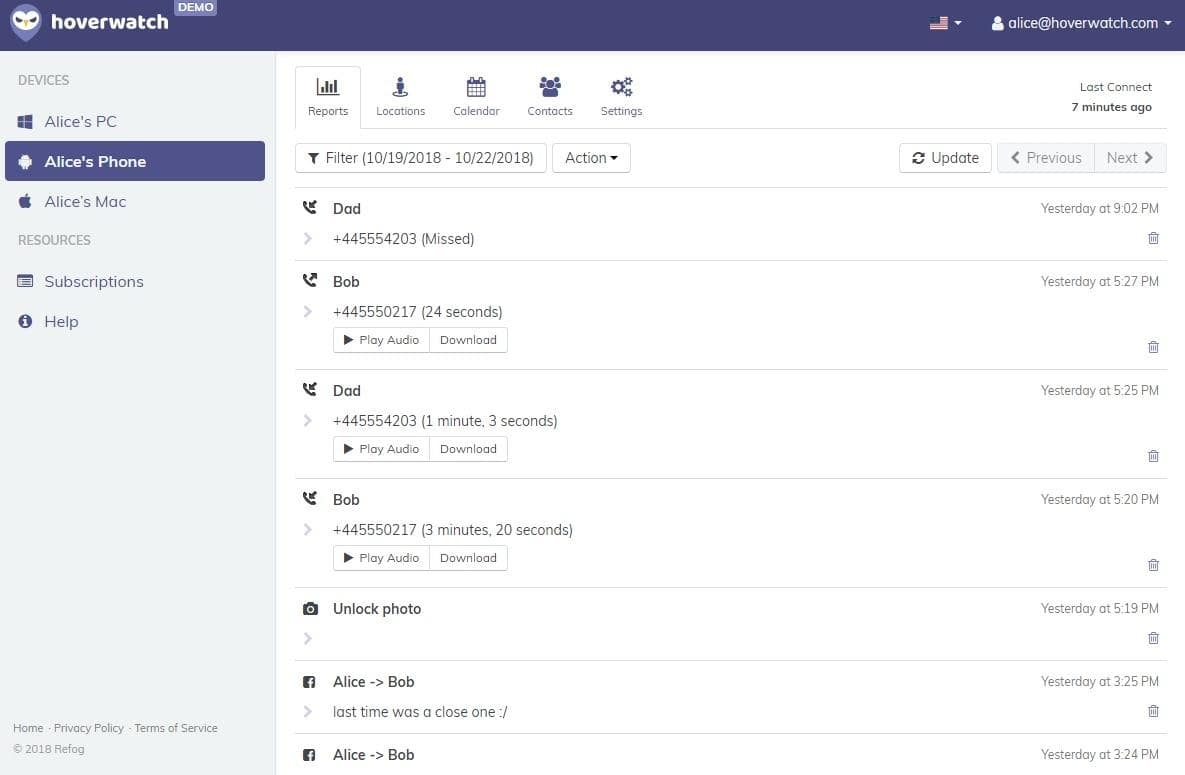
Task: Delete the Dad missed call at 9:02 PM
Action: [x=1153, y=238]
